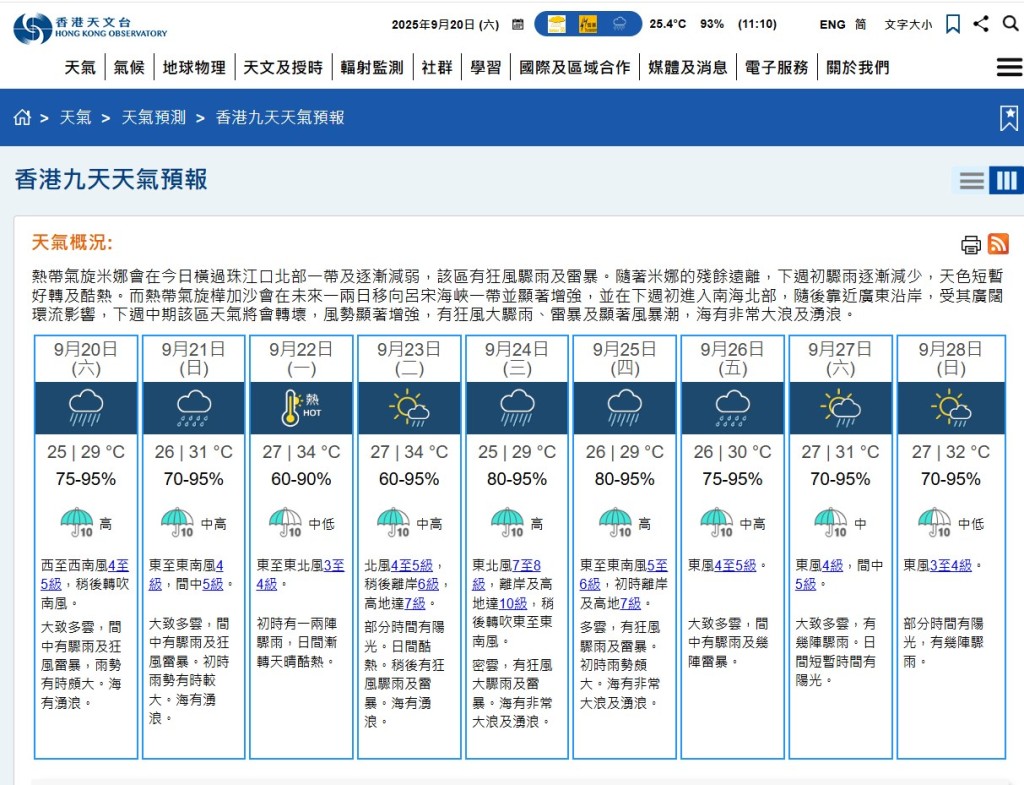The height and width of the screenshot is (785, 1024).
Task: Select humidity 80-95% for 9月24日
Action: (x=517, y=479)
